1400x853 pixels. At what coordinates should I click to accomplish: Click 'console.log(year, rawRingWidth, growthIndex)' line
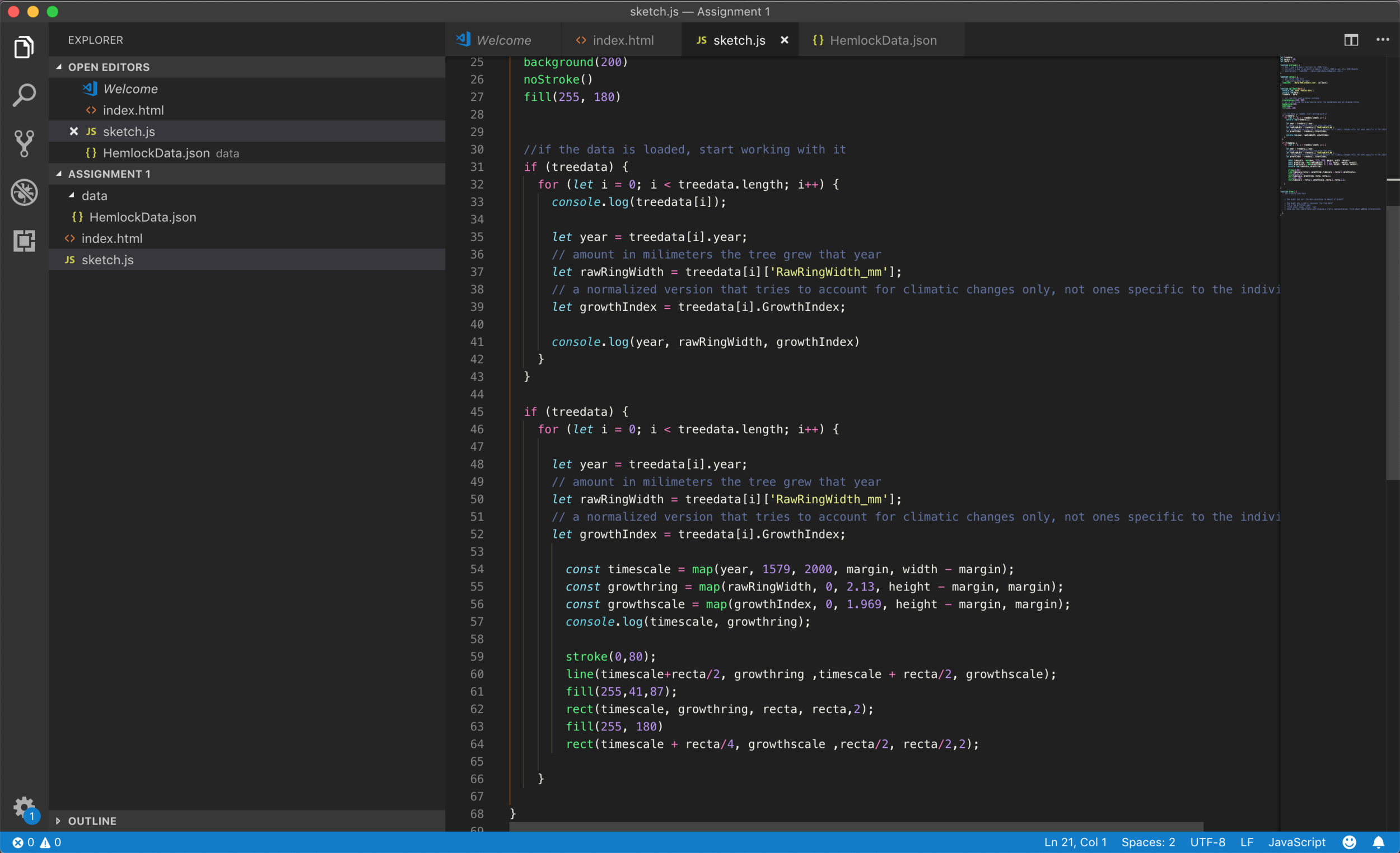click(705, 342)
